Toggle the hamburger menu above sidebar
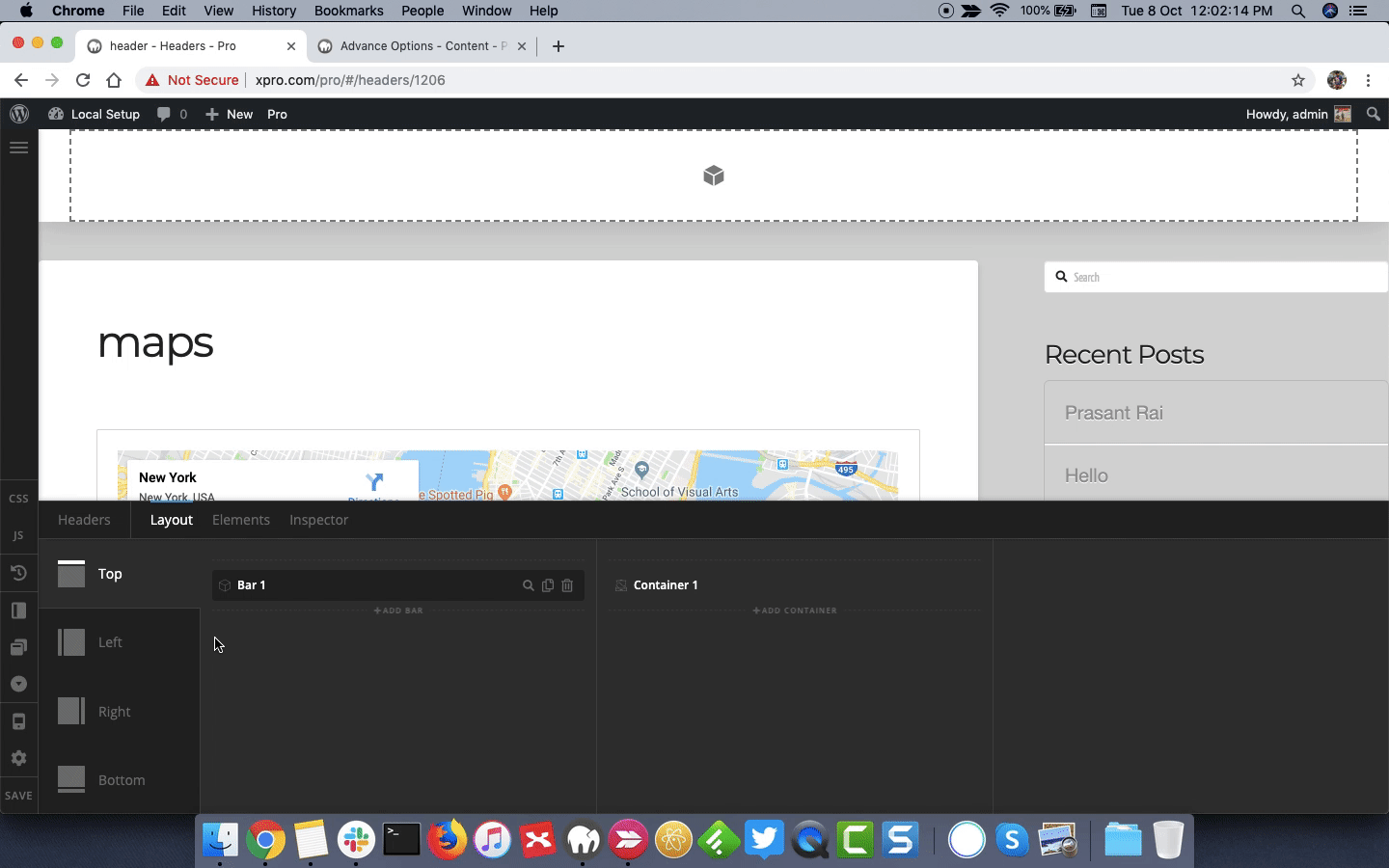 [18, 148]
